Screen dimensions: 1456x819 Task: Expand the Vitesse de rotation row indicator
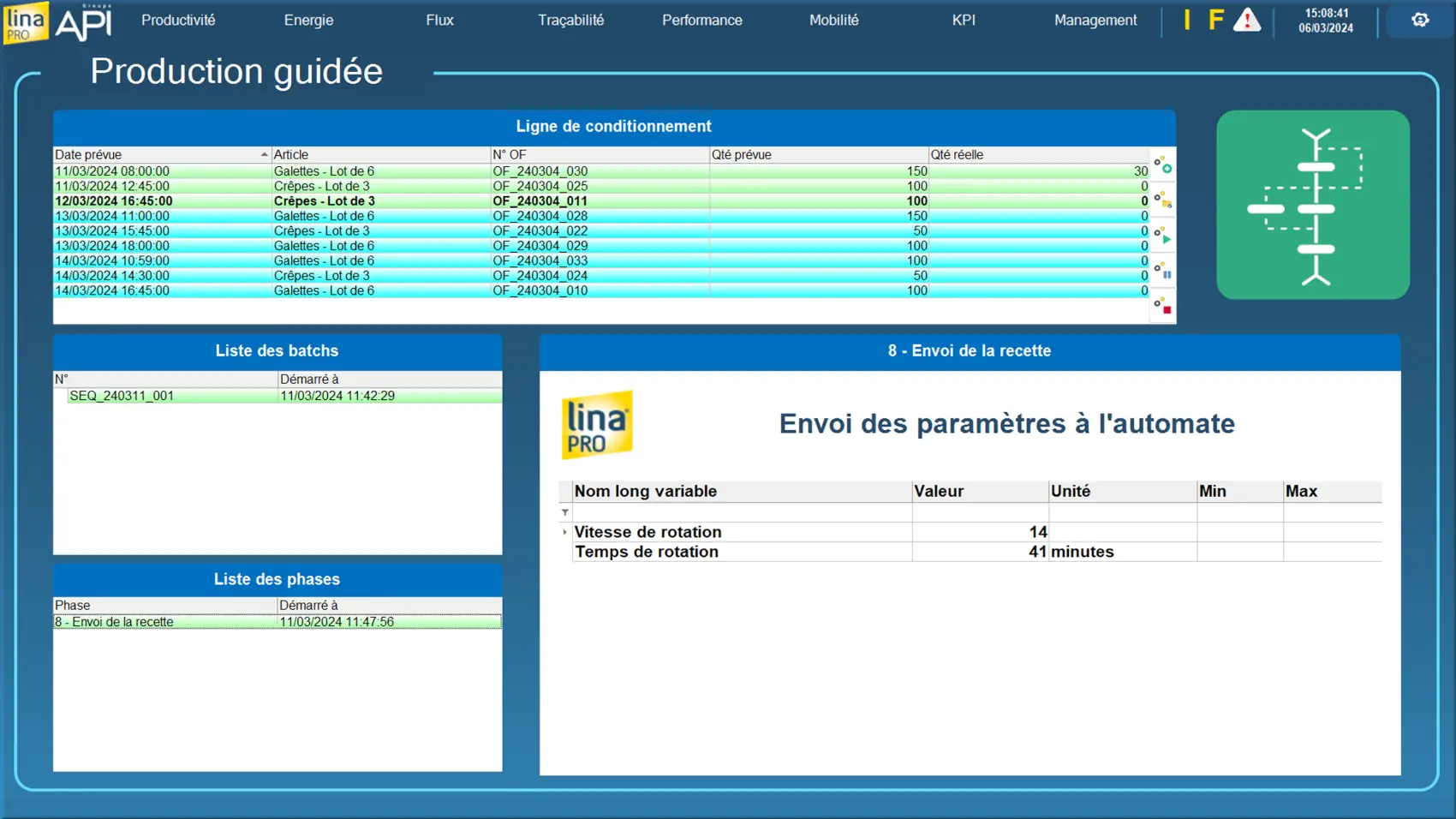(564, 532)
